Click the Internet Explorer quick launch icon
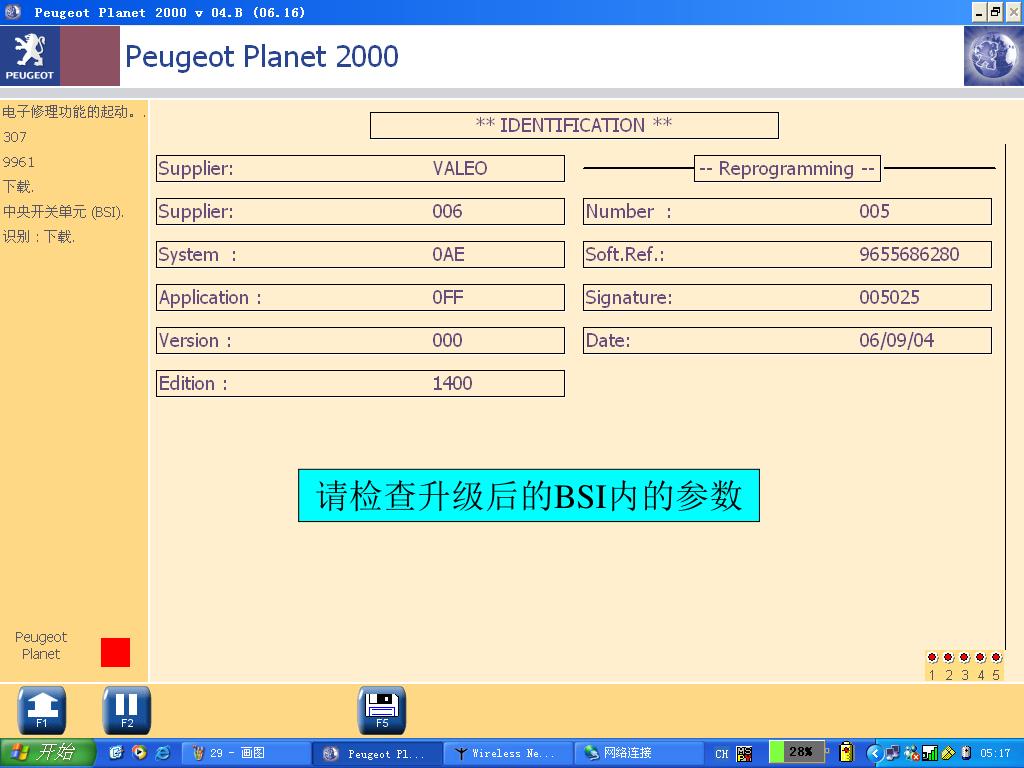 (x=163, y=753)
